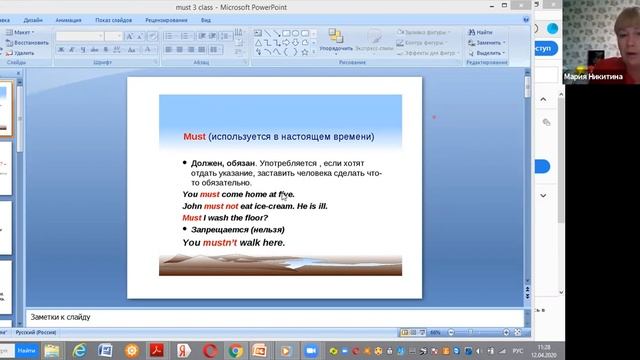640x360 pixels.
Task: Open the bullets list dropdown
Action: point(170,36)
